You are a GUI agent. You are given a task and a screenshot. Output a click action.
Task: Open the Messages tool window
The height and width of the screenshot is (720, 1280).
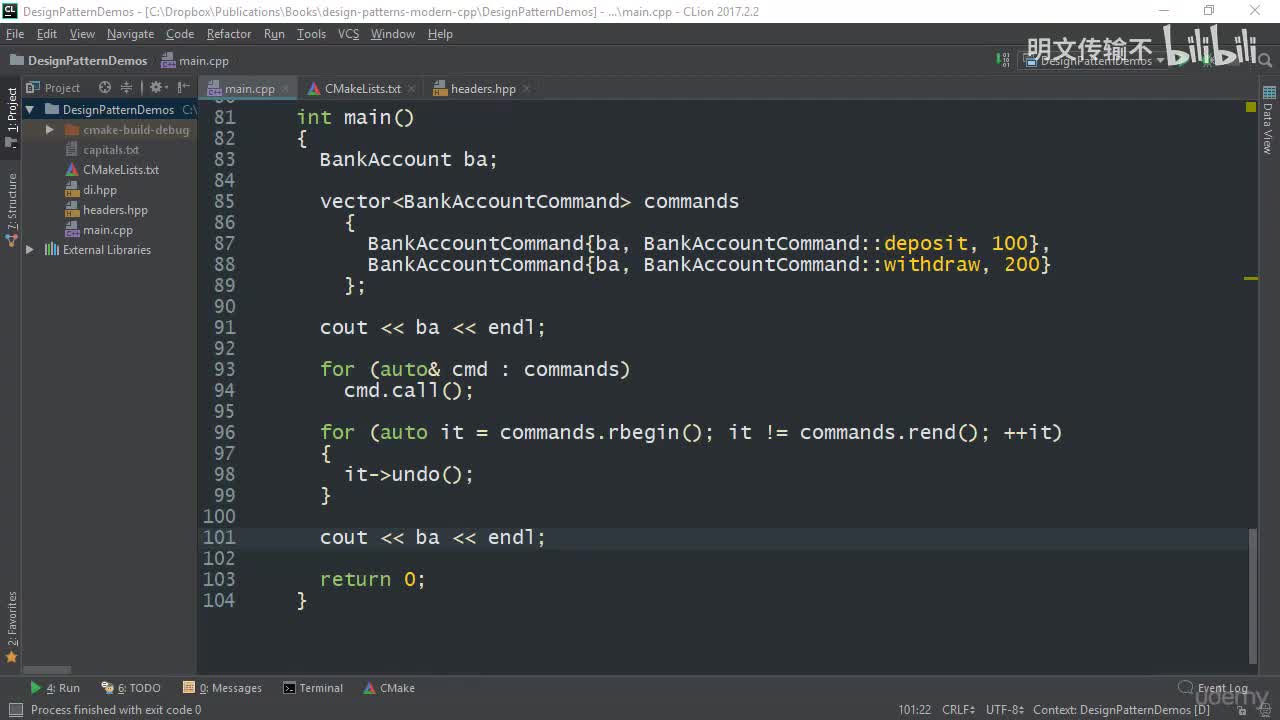(222, 688)
